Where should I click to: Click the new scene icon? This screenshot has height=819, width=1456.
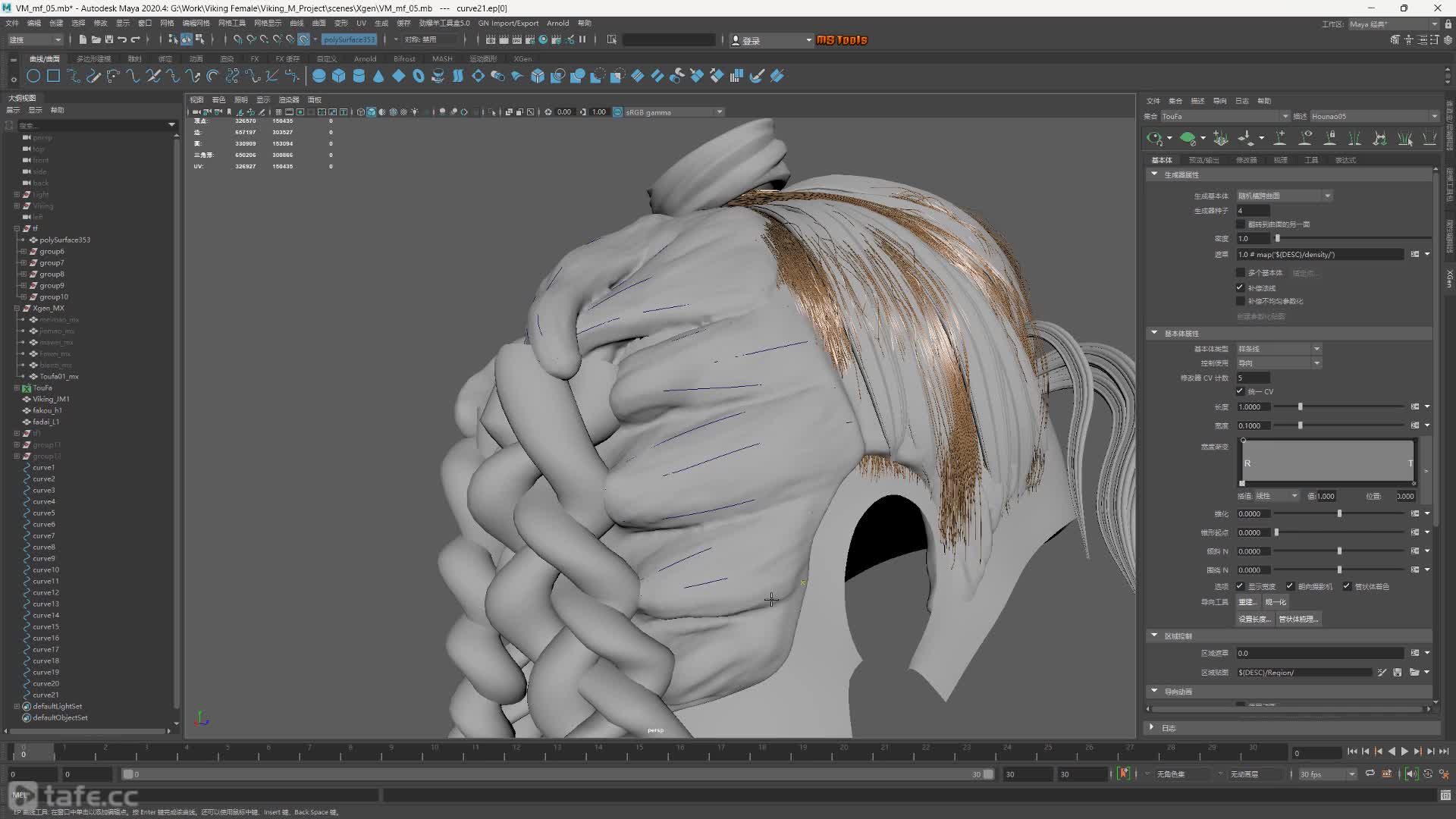83,39
